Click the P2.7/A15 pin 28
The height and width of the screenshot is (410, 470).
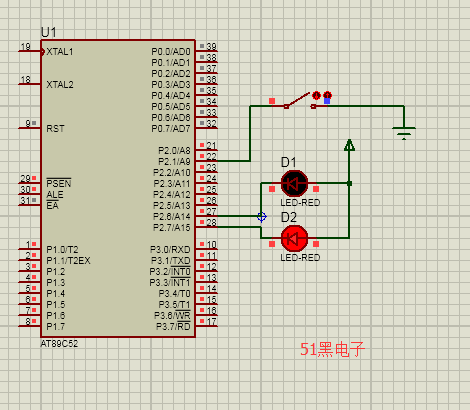point(206,226)
